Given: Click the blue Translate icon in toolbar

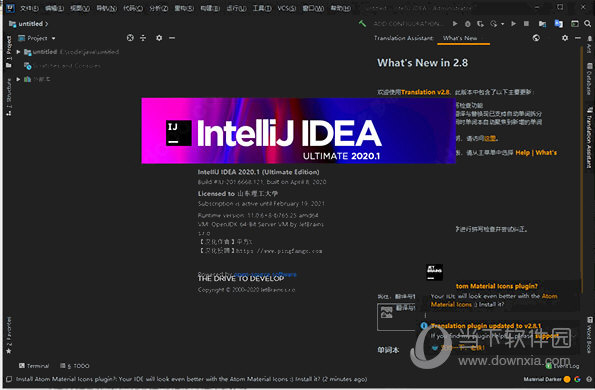Looking at the screenshot, I should tap(559, 24).
